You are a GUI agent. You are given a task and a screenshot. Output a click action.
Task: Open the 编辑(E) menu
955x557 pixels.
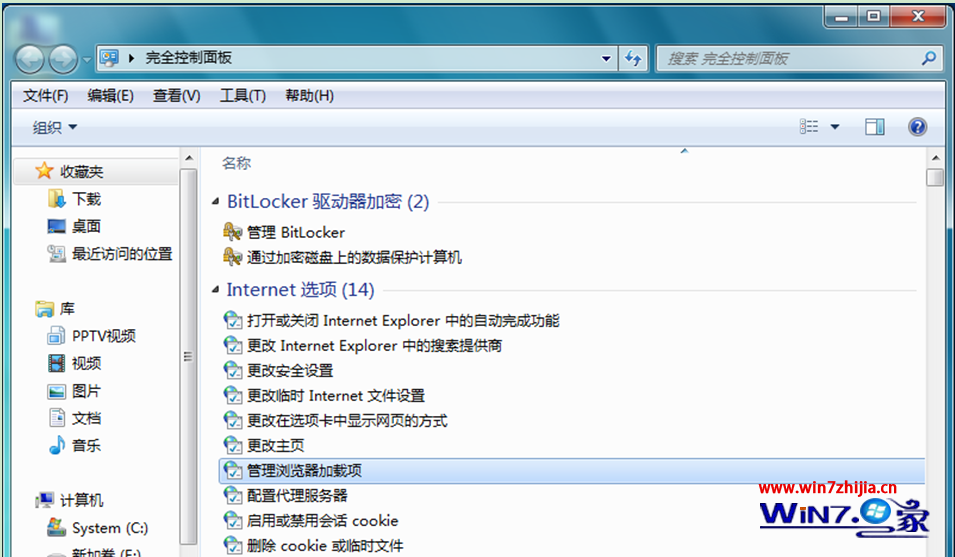[110, 96]
